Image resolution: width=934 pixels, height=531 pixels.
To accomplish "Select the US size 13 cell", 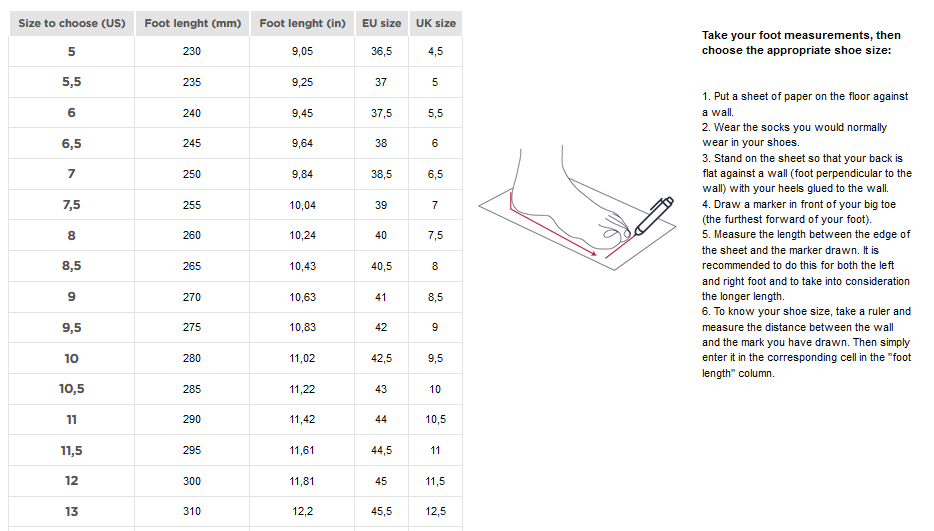I will click(x=72, y=511).
